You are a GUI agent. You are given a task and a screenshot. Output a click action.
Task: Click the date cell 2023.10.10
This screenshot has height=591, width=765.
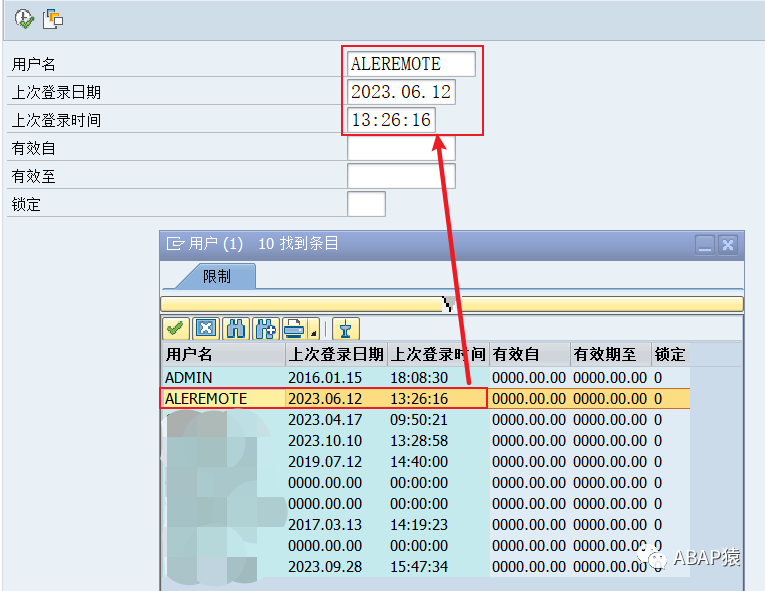click(x=325, y=441)
